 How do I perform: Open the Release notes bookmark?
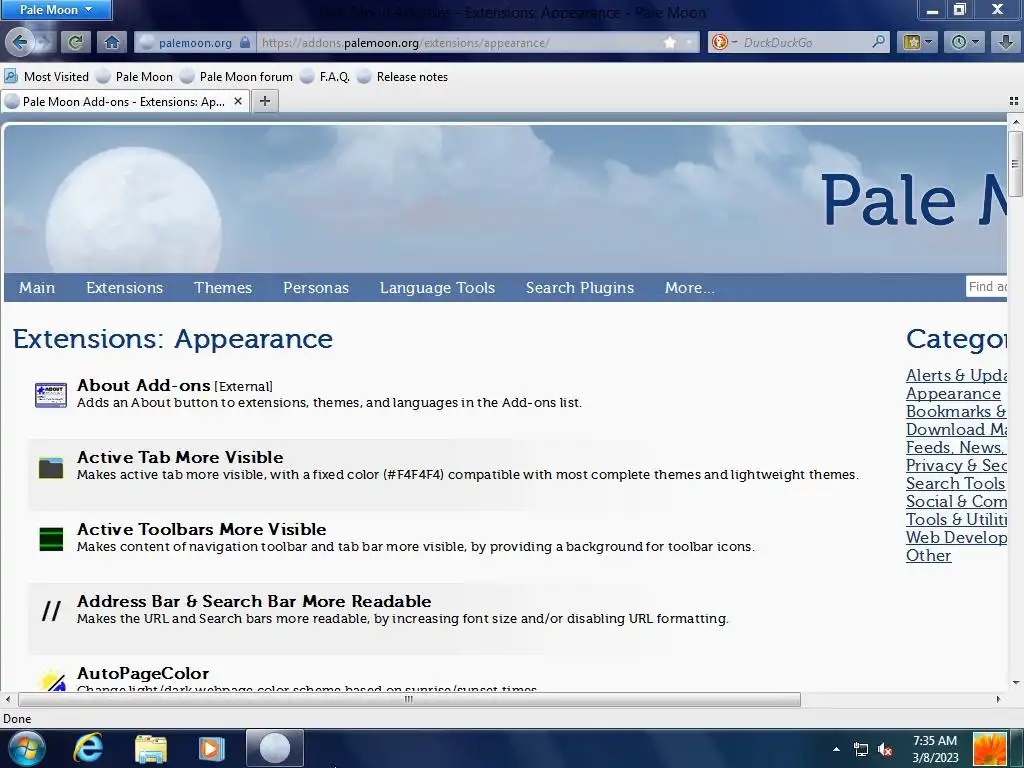coord(402,76)
